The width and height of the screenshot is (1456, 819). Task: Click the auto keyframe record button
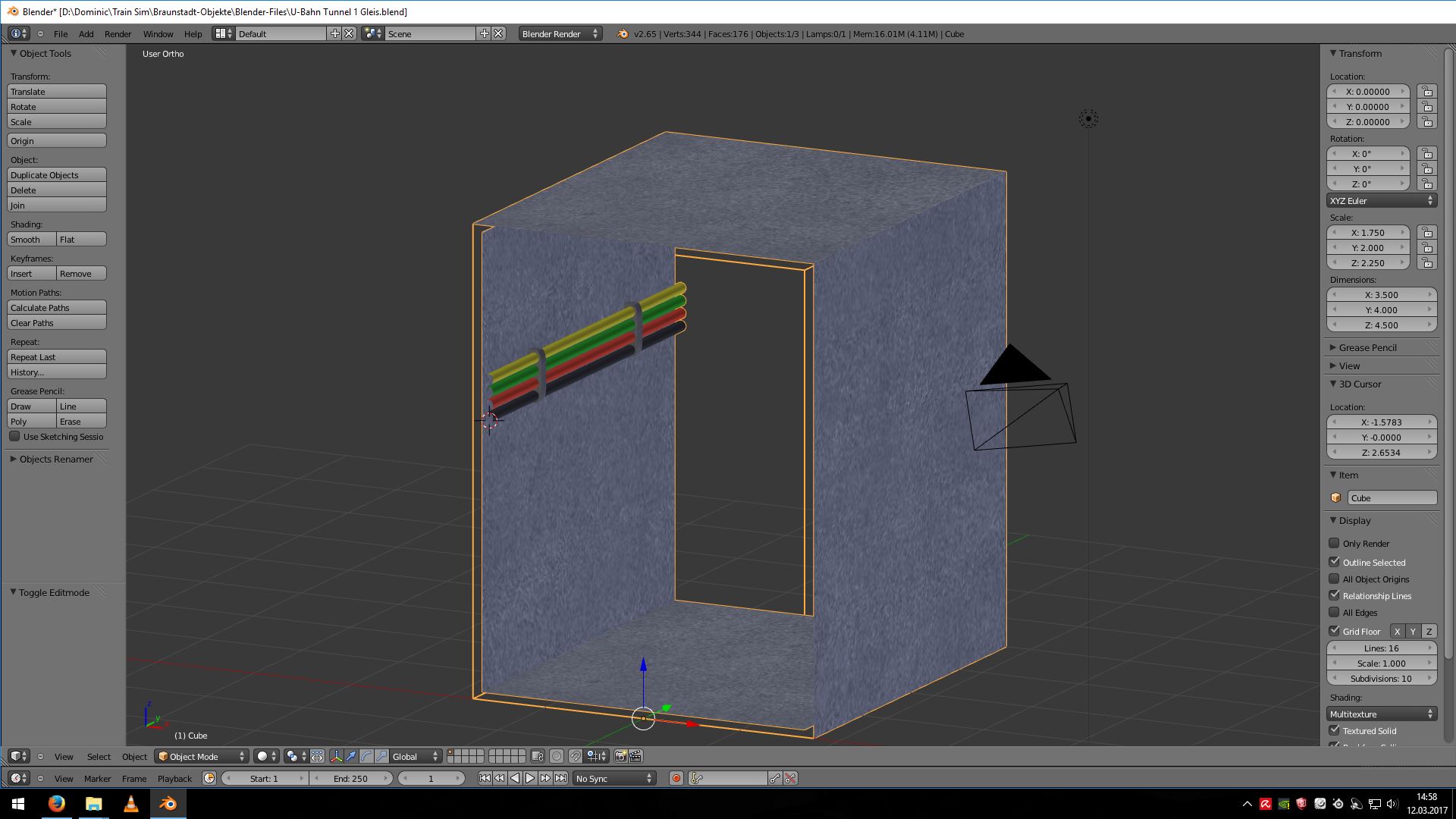(x=676, y=778)
